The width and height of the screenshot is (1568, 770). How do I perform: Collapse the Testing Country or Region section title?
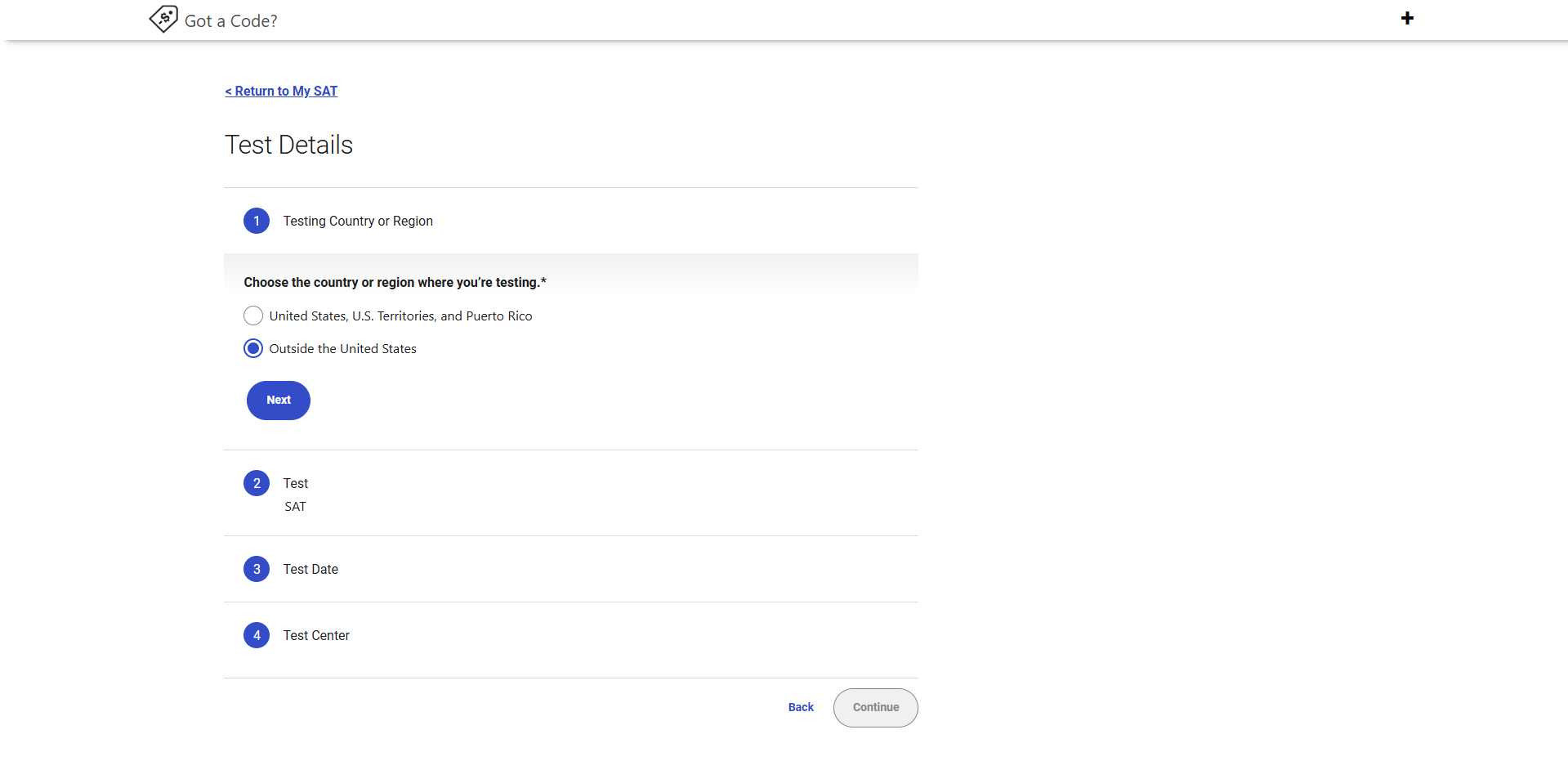tap(358, 222)
